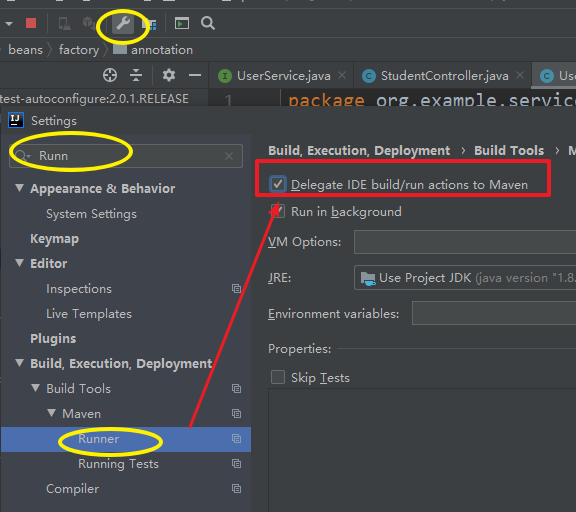Click the grayed device manager toolbar icon

[x=65, y=24]
